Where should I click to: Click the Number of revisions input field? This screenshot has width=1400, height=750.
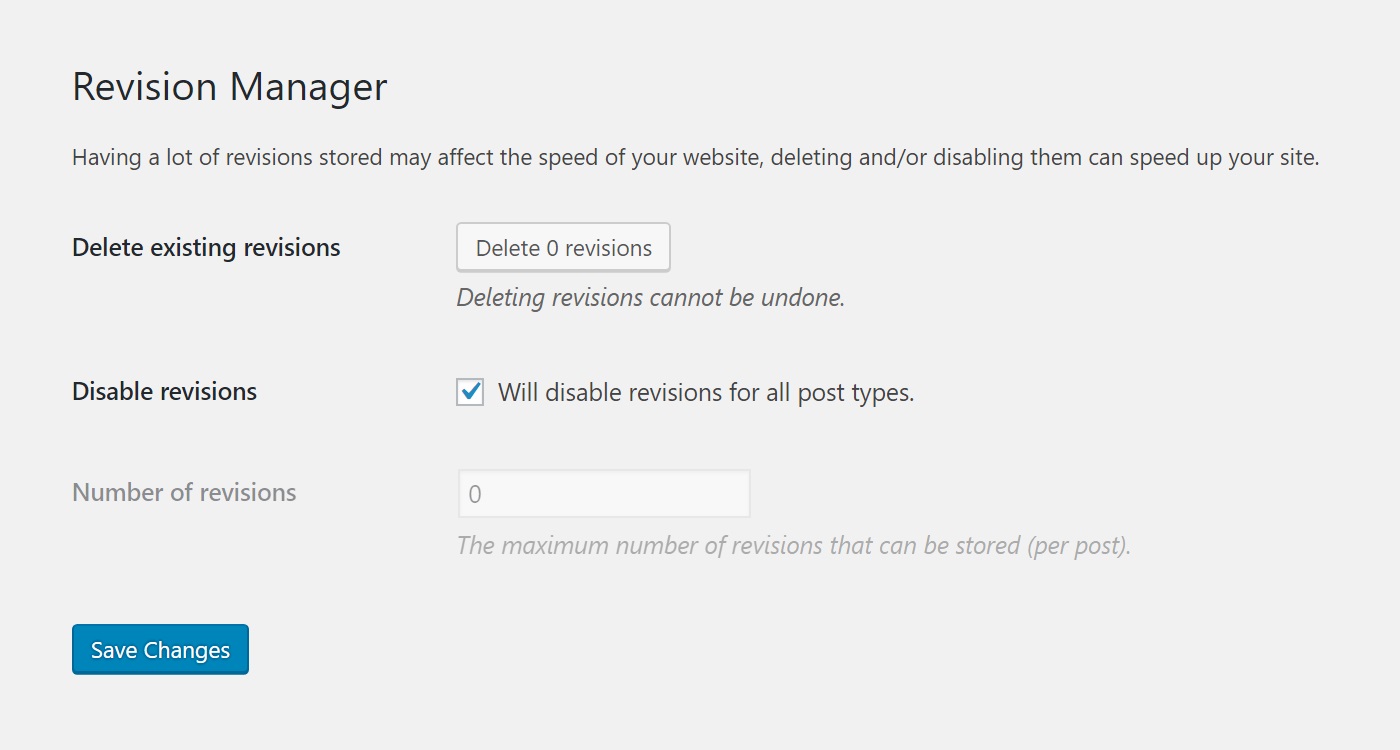604,494
